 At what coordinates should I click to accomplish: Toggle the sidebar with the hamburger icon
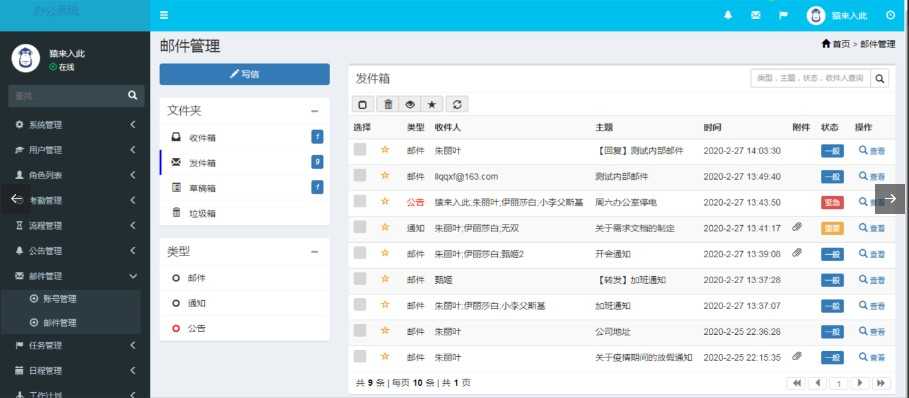click(164, 15)
